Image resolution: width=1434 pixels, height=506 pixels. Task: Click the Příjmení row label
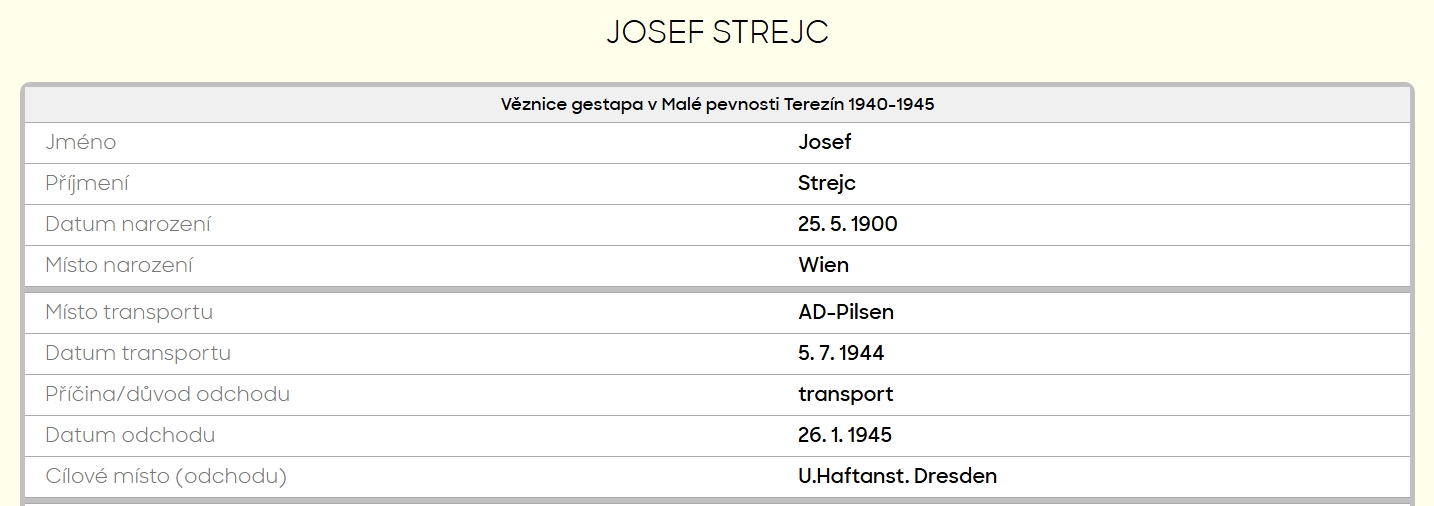[x=87, y=183]
